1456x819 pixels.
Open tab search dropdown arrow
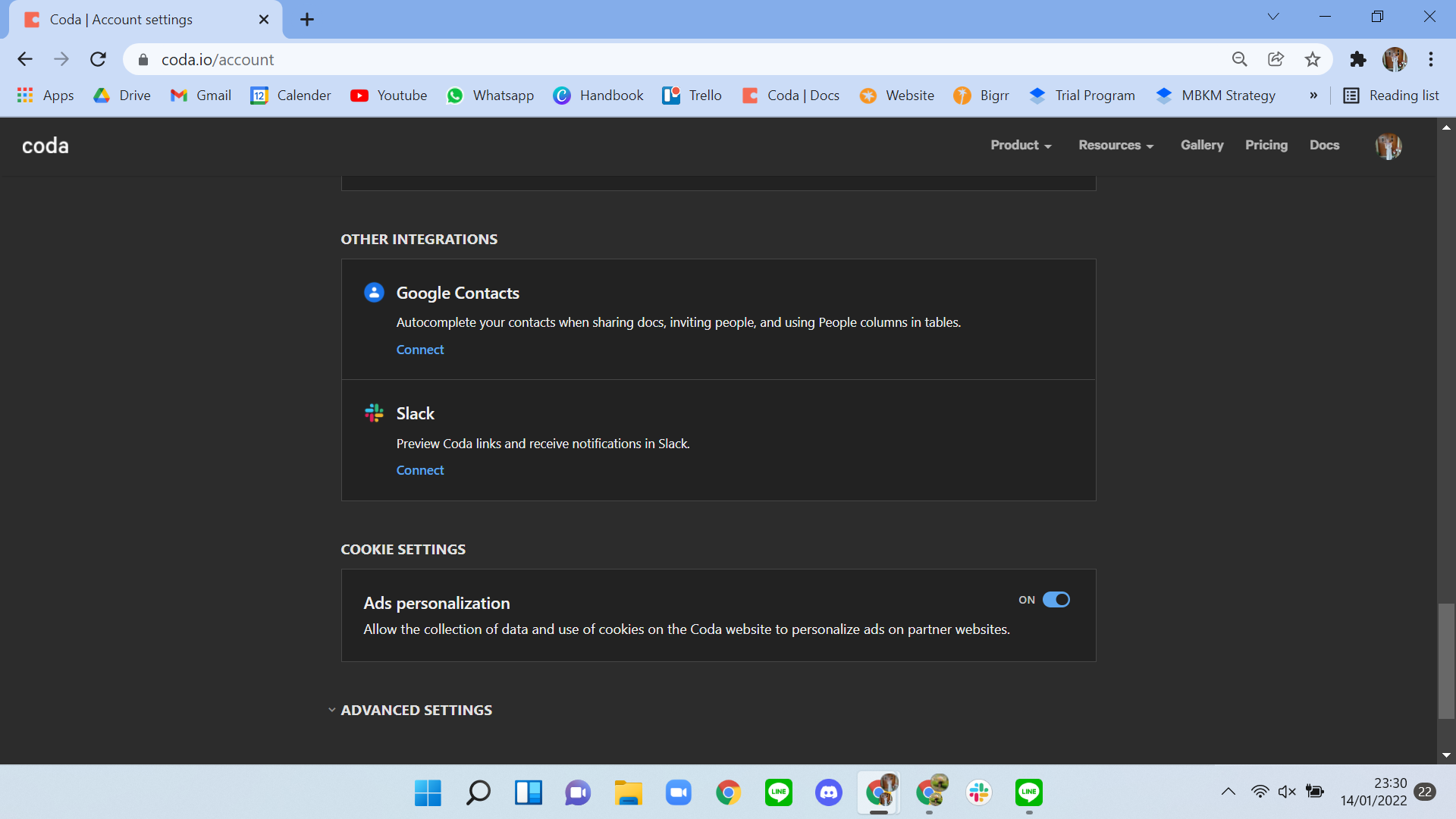coord(1273,17)
